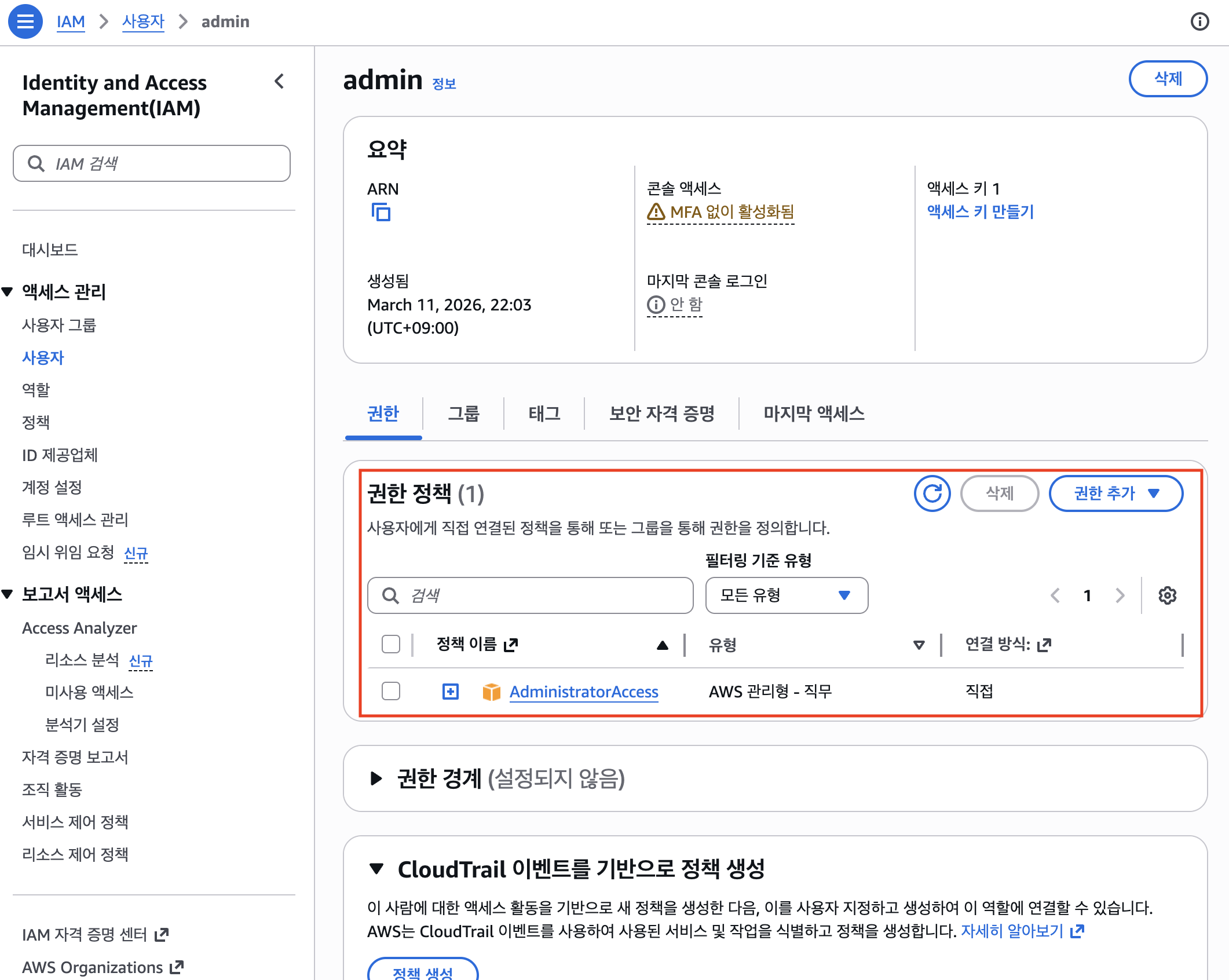This screenshot has width=1229, height=980.
Task: Refresh the permission policies list
Action: (932, 493)
